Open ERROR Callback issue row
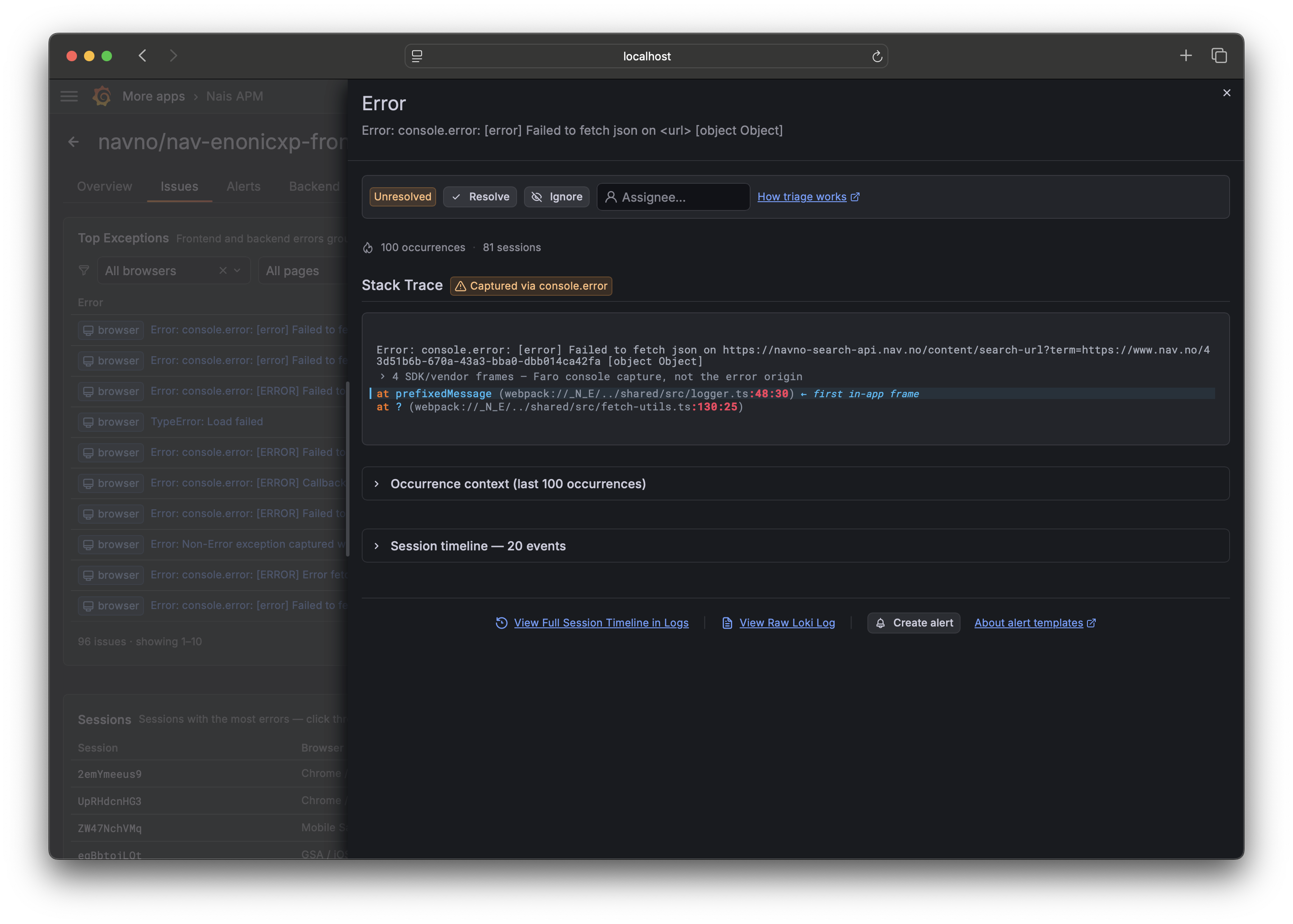Image resolution: width=1293 pixels, height=924 pixels. (x=248, y=483)
